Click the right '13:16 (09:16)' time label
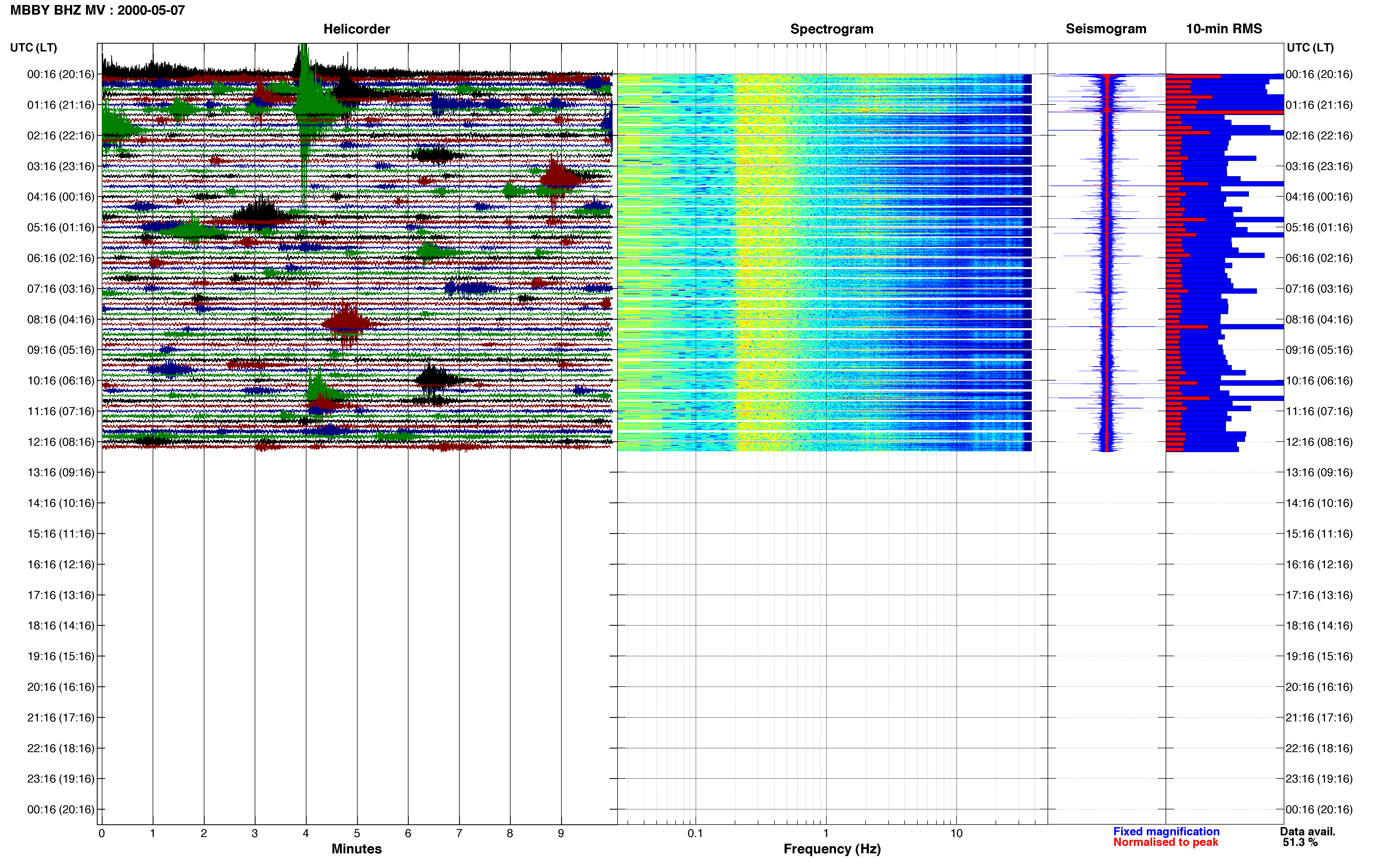The height and width of the screenshot is (868, 1388). point(1319,473)
